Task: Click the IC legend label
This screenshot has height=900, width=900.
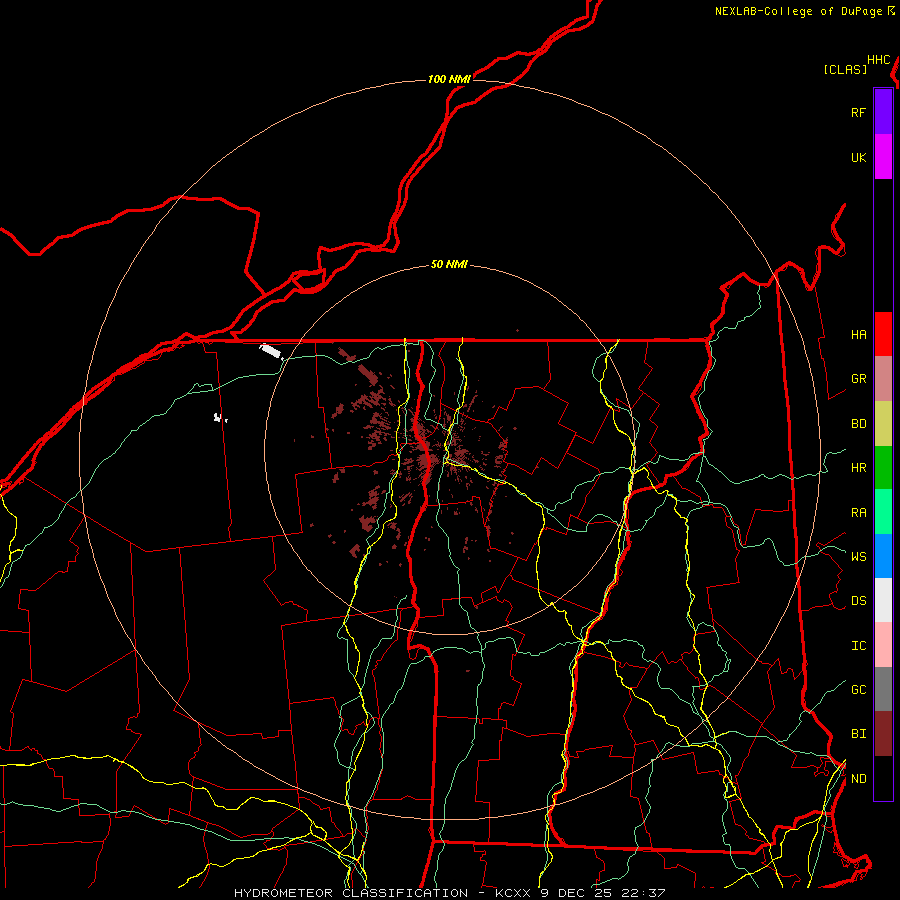Action: (x=858, y=646)
